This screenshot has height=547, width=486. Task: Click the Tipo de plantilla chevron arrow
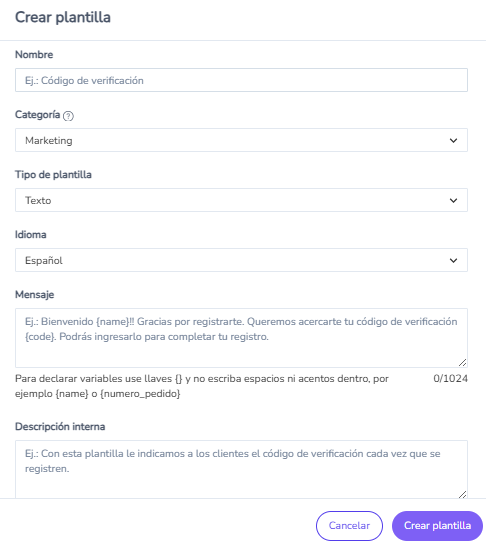[x=453, y=201]
